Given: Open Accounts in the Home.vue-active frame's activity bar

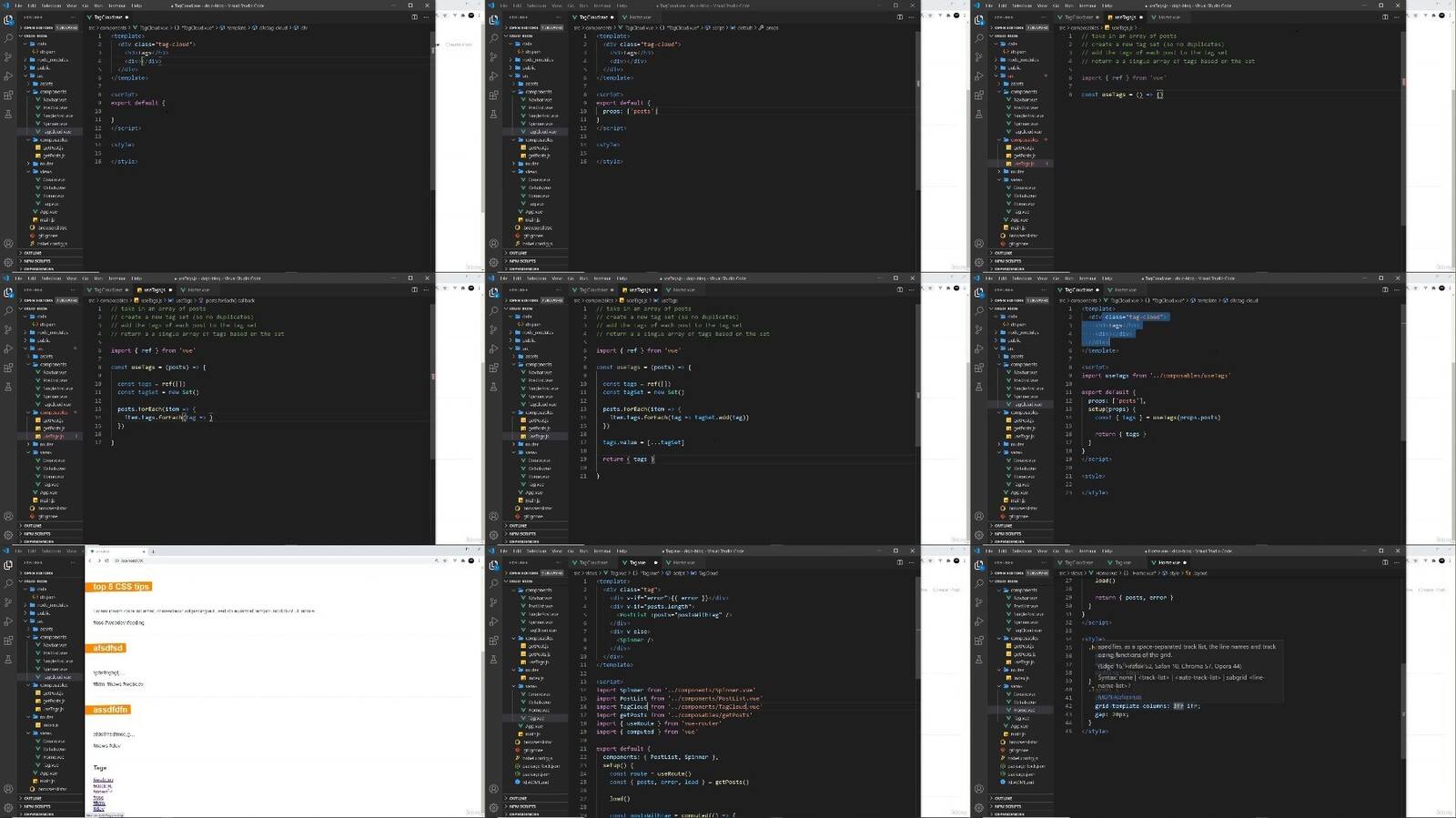Looking at the screenshot, I should click(979, 789).
